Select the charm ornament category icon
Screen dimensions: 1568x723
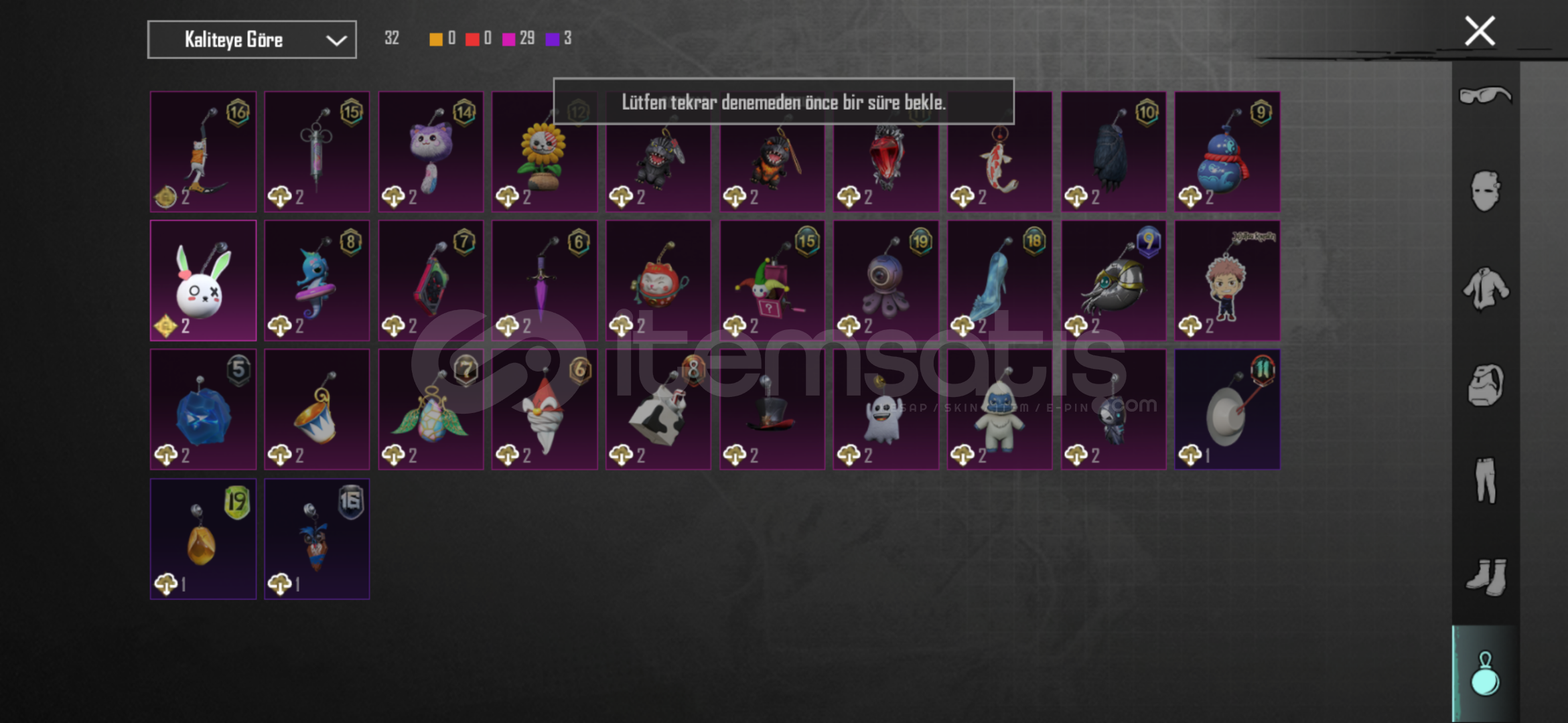1485,674
